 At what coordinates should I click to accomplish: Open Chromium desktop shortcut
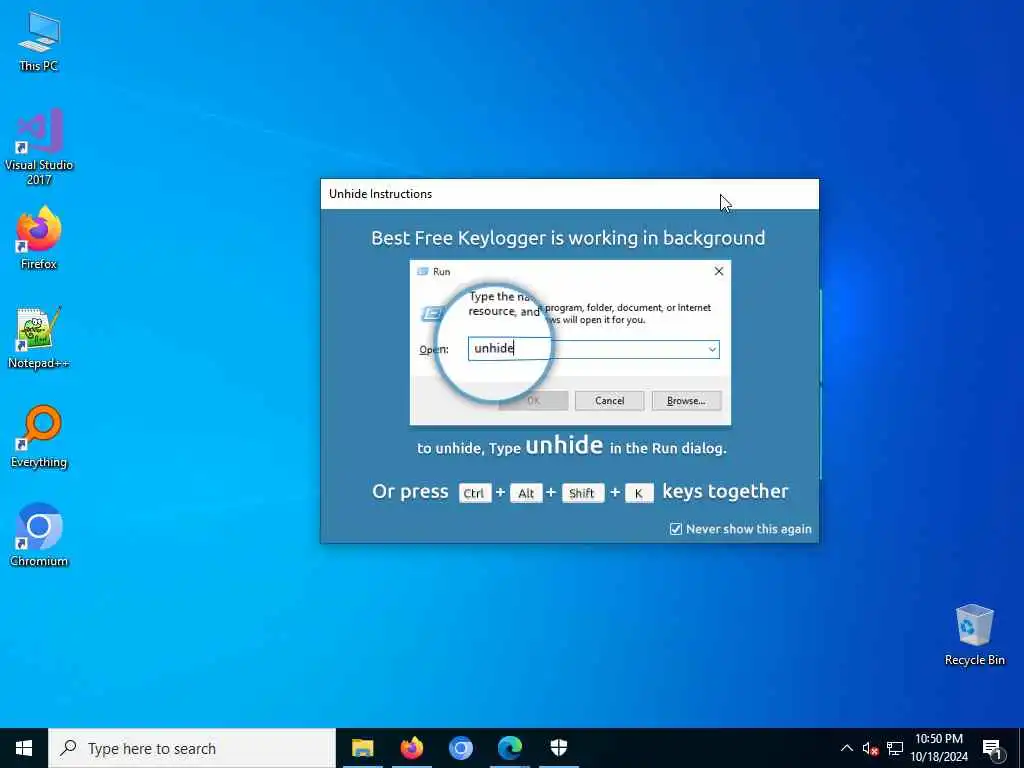click(39, 535)
